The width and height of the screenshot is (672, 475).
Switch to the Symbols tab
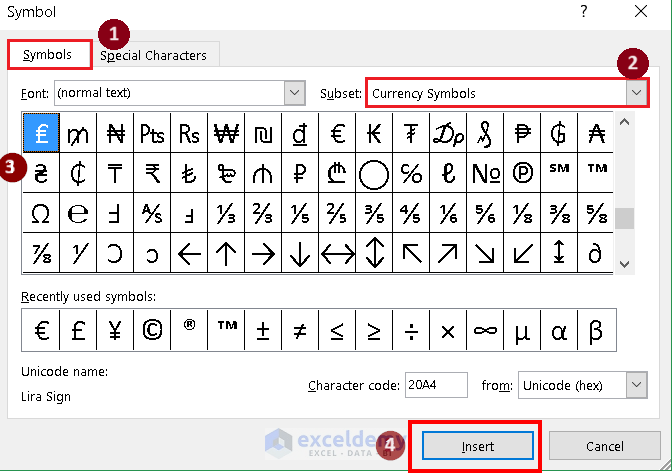48,55
